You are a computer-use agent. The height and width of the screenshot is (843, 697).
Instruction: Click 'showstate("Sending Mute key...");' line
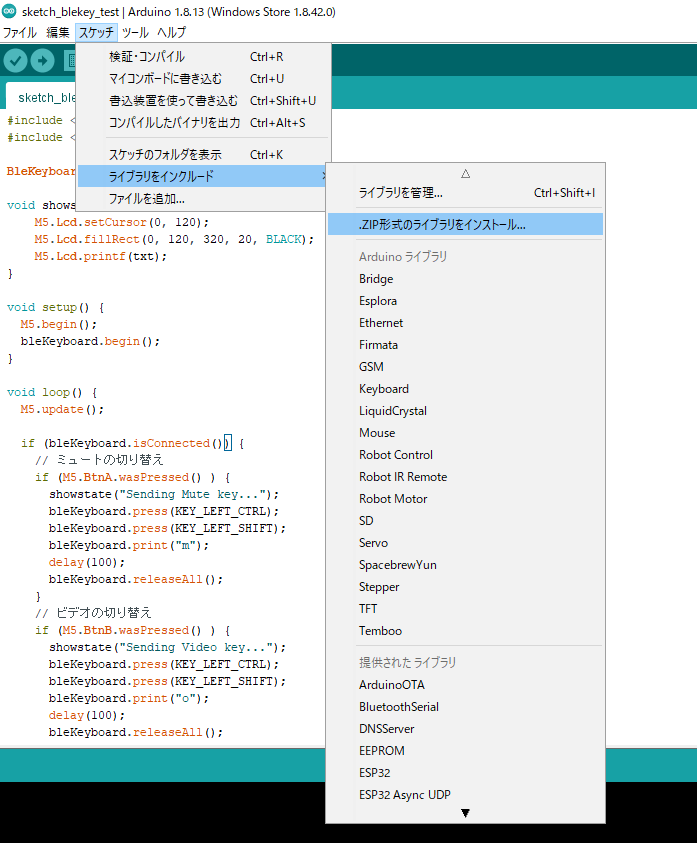tap(164, 494)
